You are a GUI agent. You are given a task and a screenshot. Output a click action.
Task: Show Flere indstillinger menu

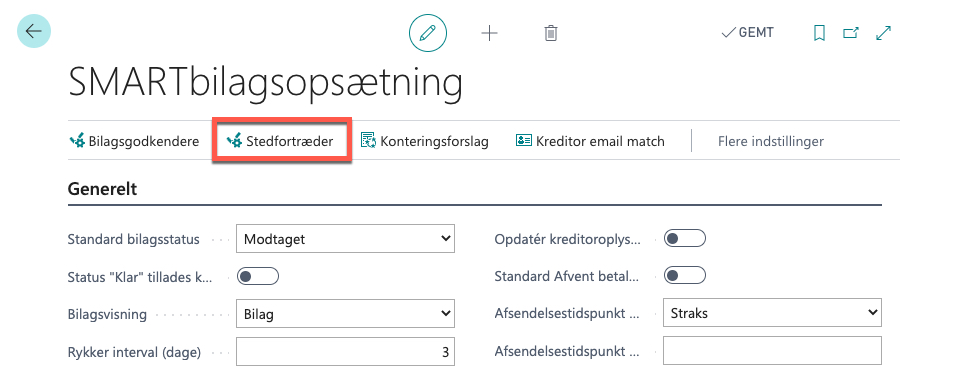tap(770, 141)
